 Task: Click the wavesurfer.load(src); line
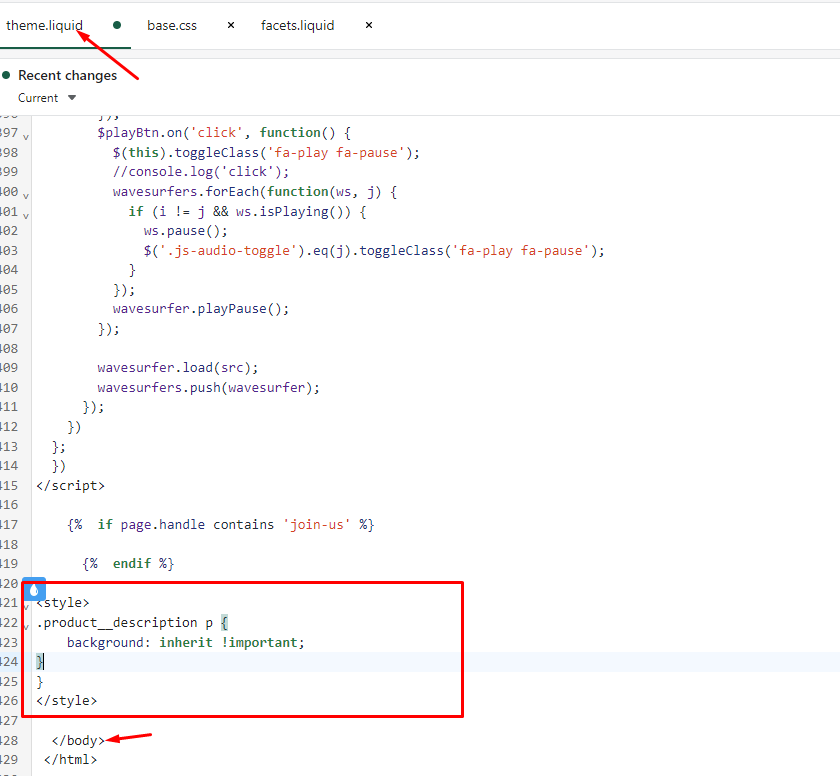pyautogui.click(x=177, y=367)
